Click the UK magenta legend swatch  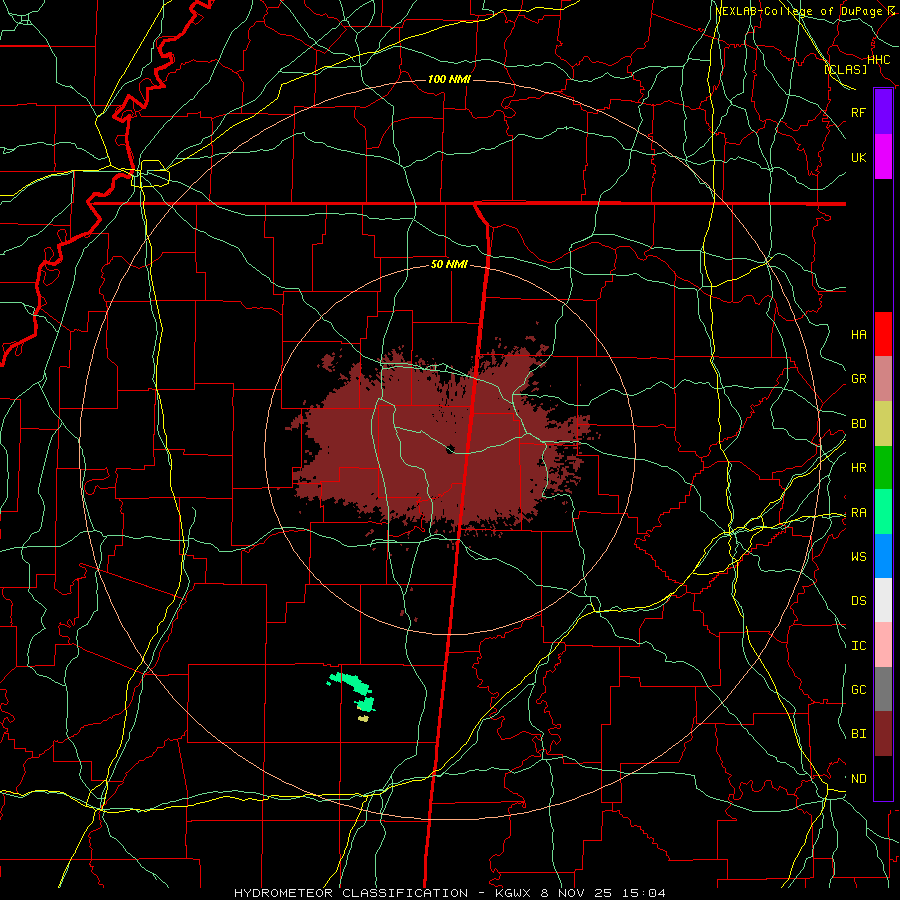pos(883,157)
